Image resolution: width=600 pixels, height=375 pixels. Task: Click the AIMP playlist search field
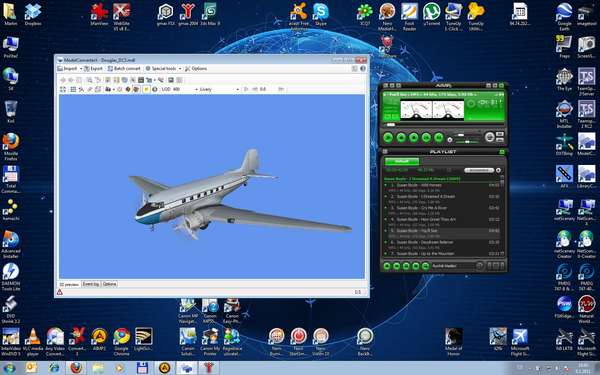[x=479, y=170]
